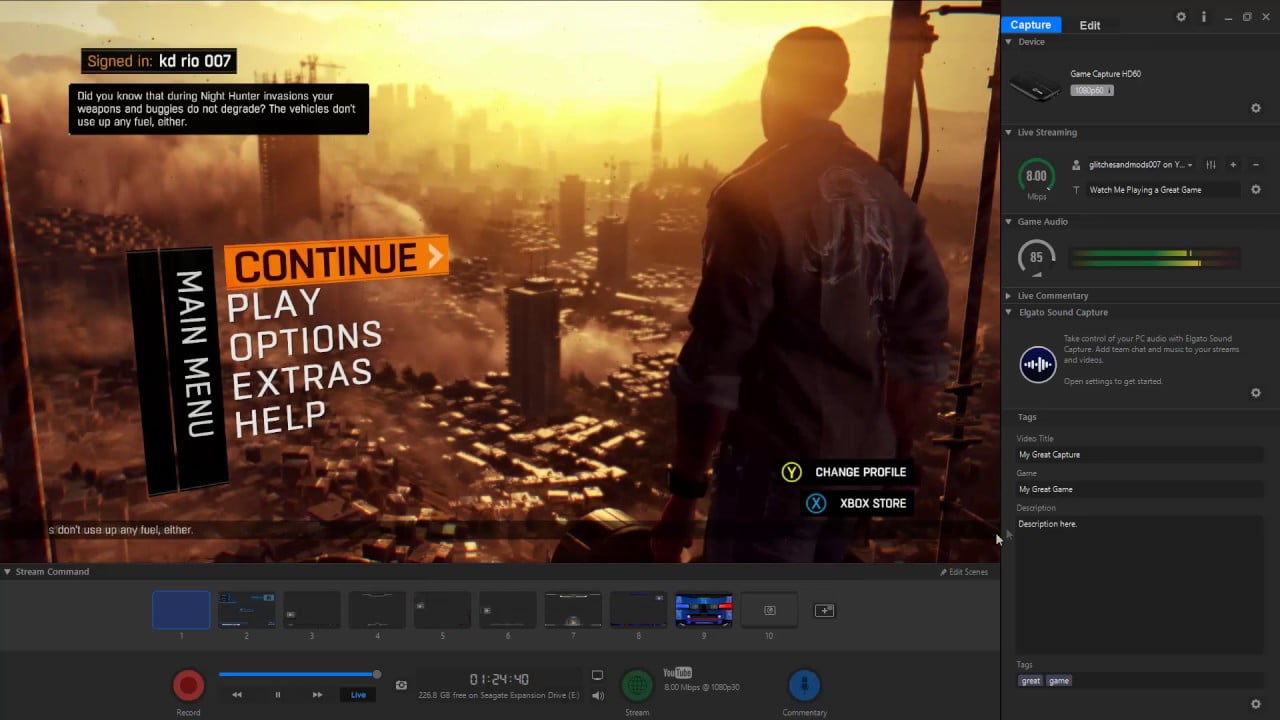Mute preview audio with the speaker icon

point(597,695)
